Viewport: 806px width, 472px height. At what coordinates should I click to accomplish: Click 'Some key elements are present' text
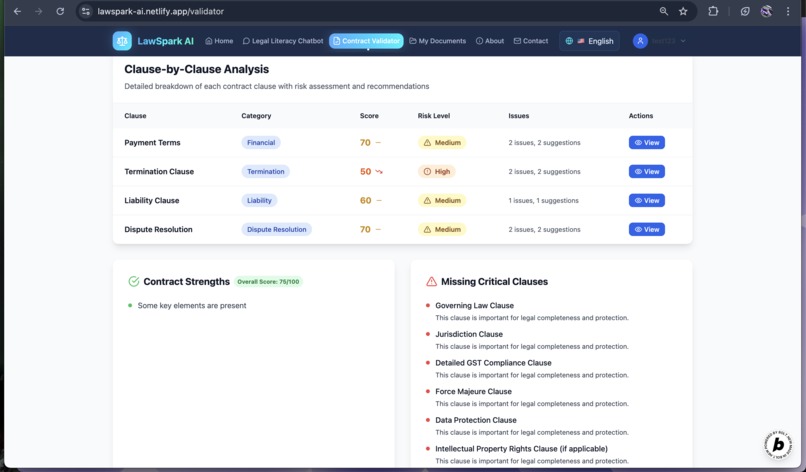pos(192,305)
